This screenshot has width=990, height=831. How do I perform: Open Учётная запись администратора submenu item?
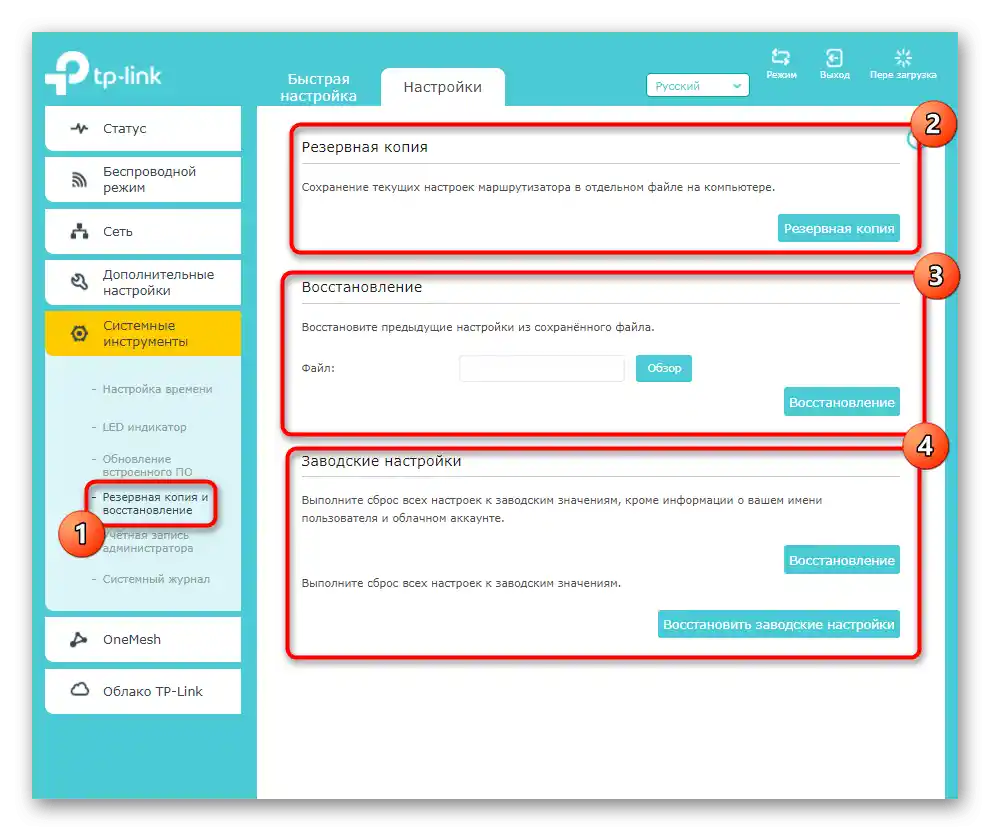coord(148,542)
